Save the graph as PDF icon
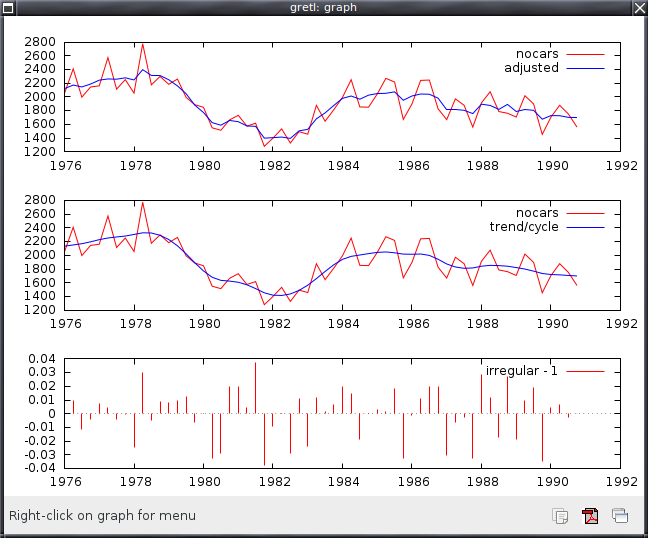Screen dimensions: 648x538 590,516
